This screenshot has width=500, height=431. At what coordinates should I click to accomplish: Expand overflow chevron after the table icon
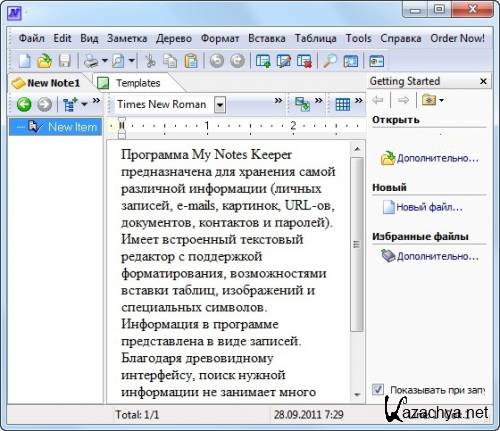pos(359,100)
